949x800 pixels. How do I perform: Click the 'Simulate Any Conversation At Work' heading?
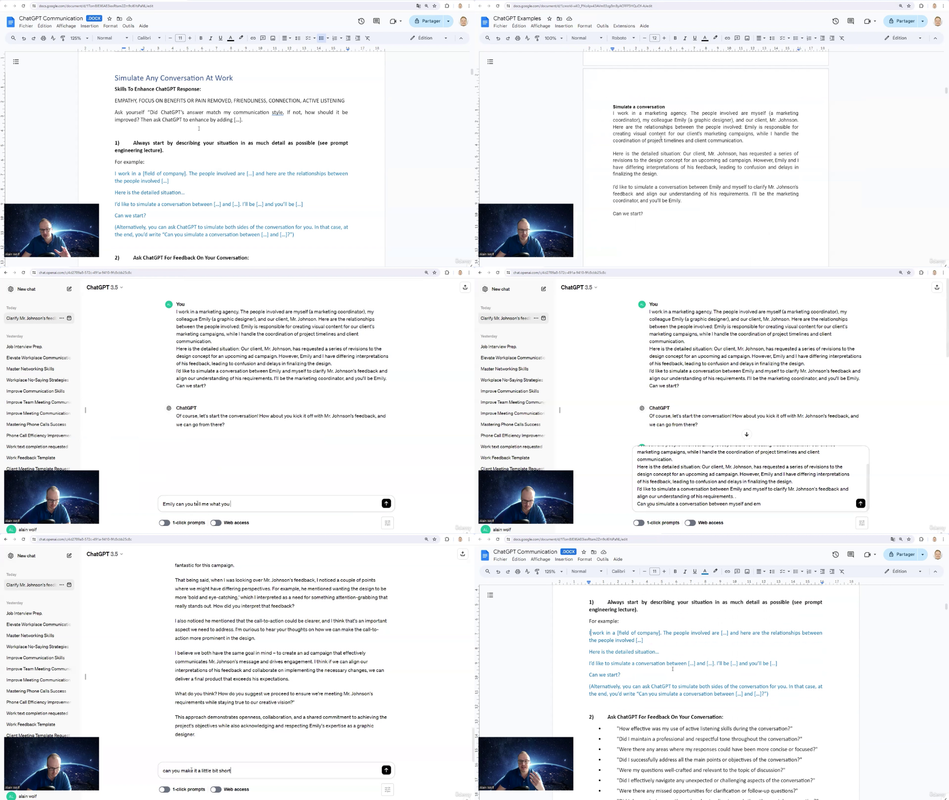coord(174,78)
